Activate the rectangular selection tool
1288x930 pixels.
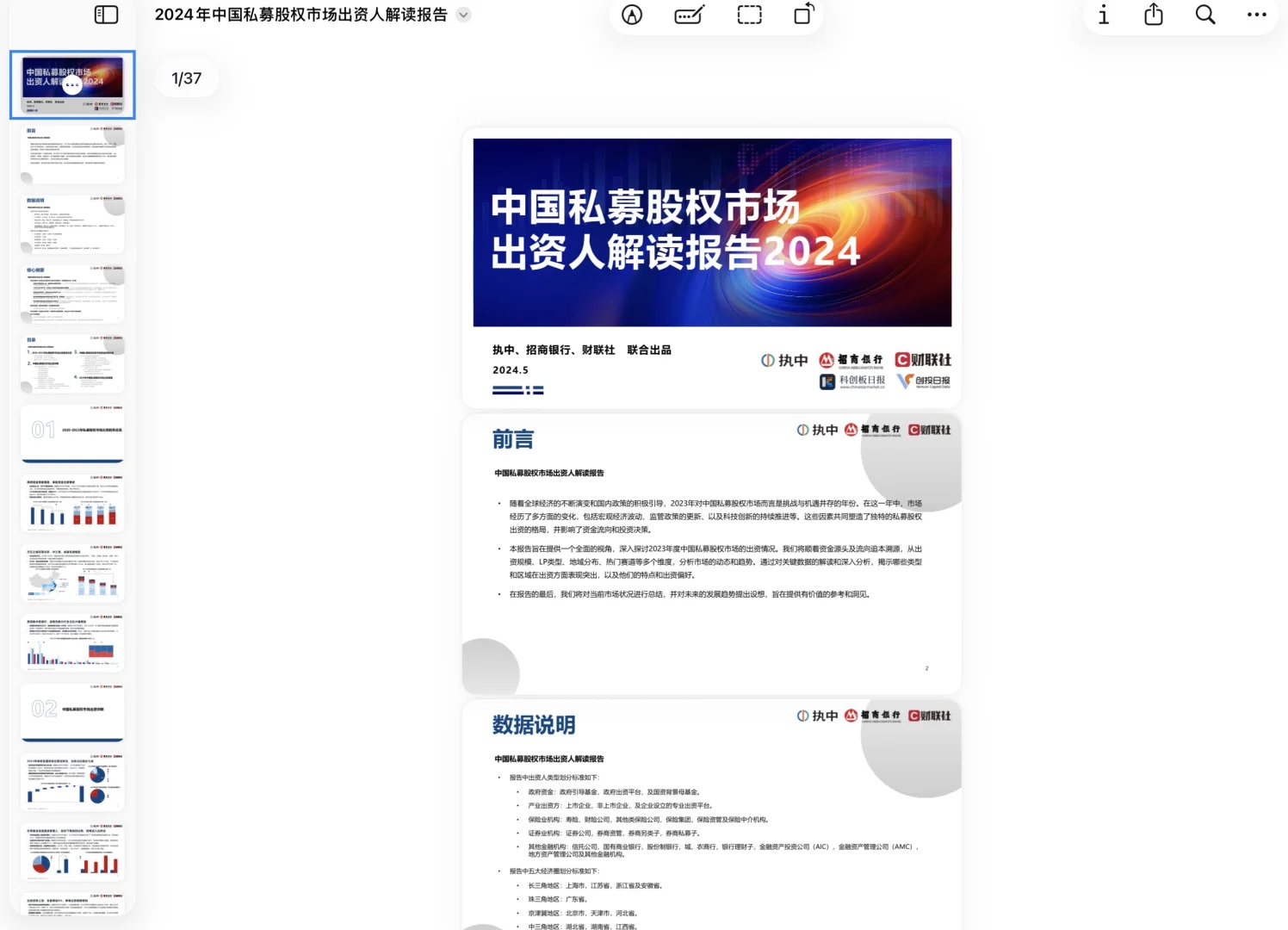coord(748,15)
